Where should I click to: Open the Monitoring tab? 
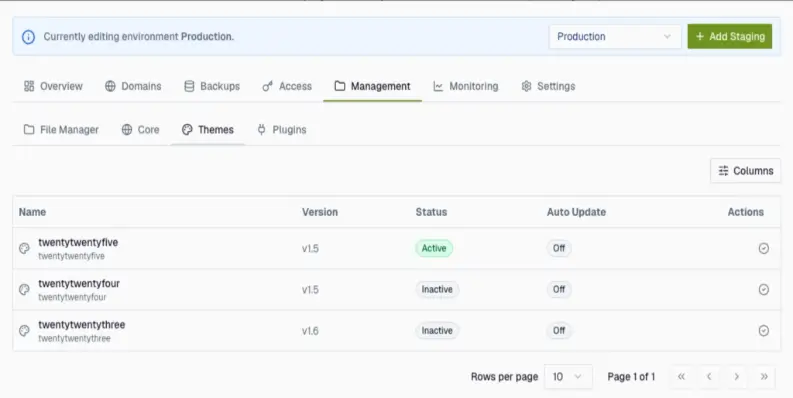tap(466, 86)
